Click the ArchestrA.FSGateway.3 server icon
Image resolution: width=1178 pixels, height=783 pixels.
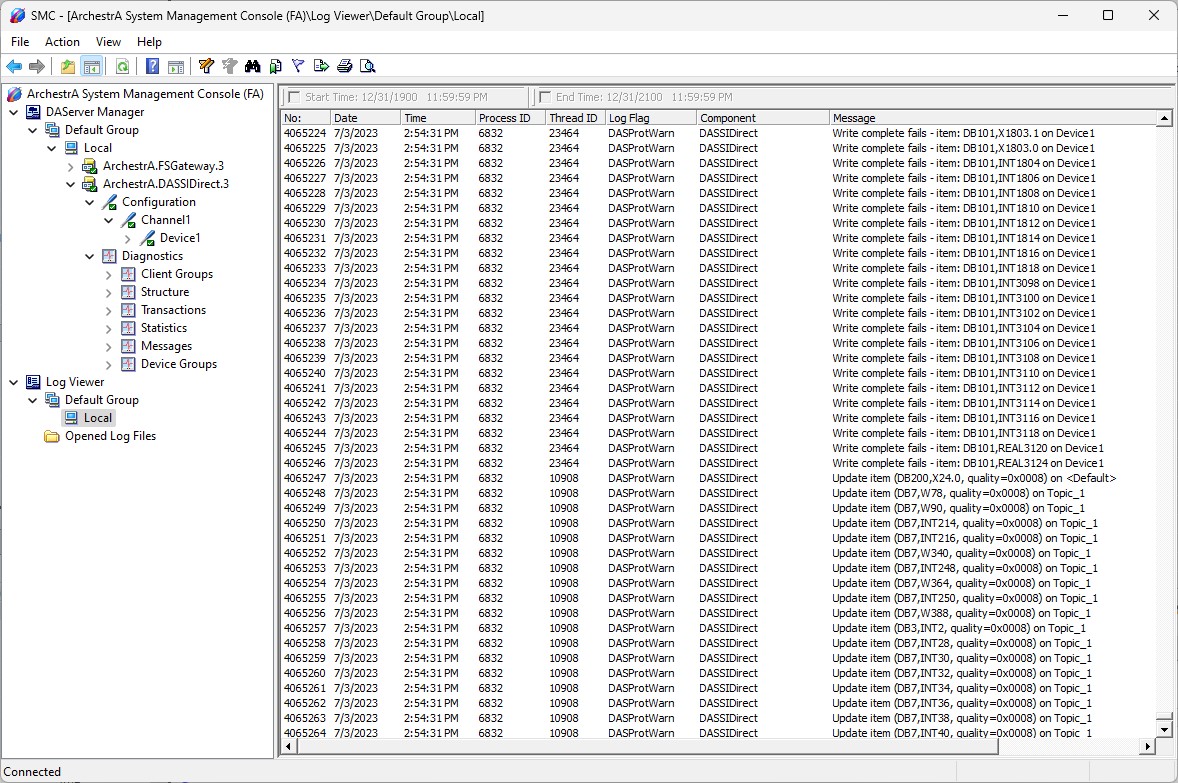[x=89, y=166]
